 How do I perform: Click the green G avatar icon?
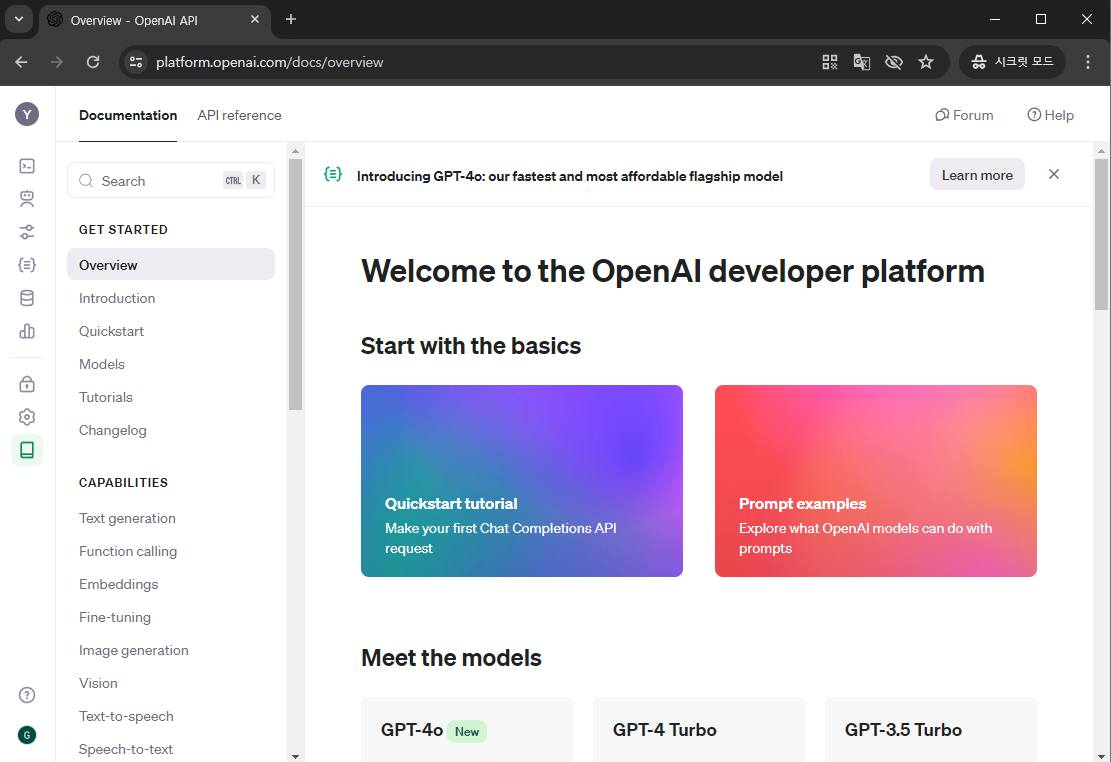coord(27,735)
